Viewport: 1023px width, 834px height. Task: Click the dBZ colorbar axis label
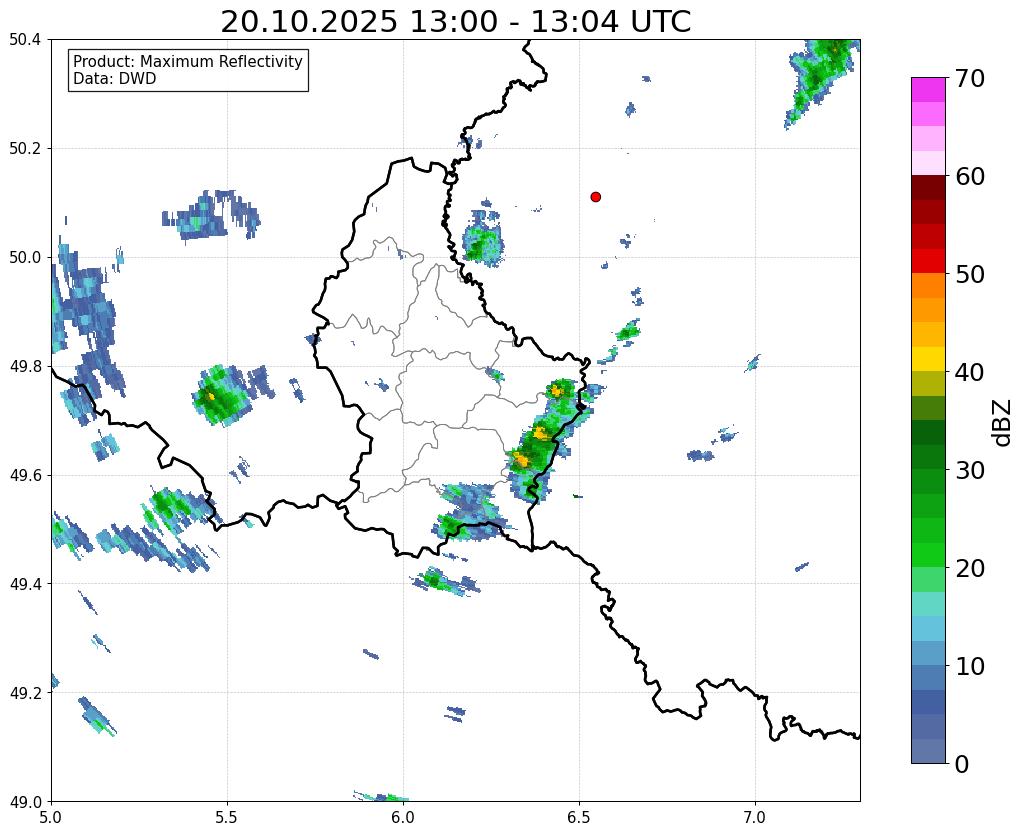[1003, 422]
